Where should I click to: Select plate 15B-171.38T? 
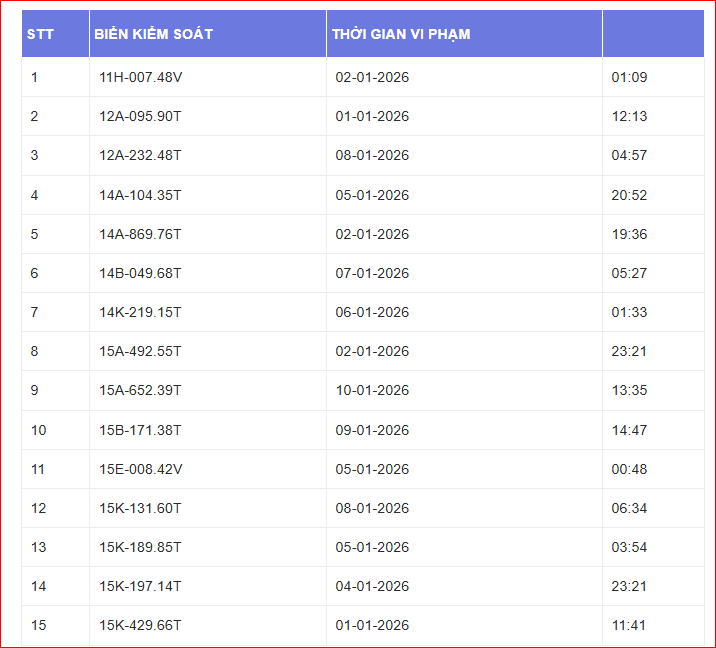click(140, 430)
